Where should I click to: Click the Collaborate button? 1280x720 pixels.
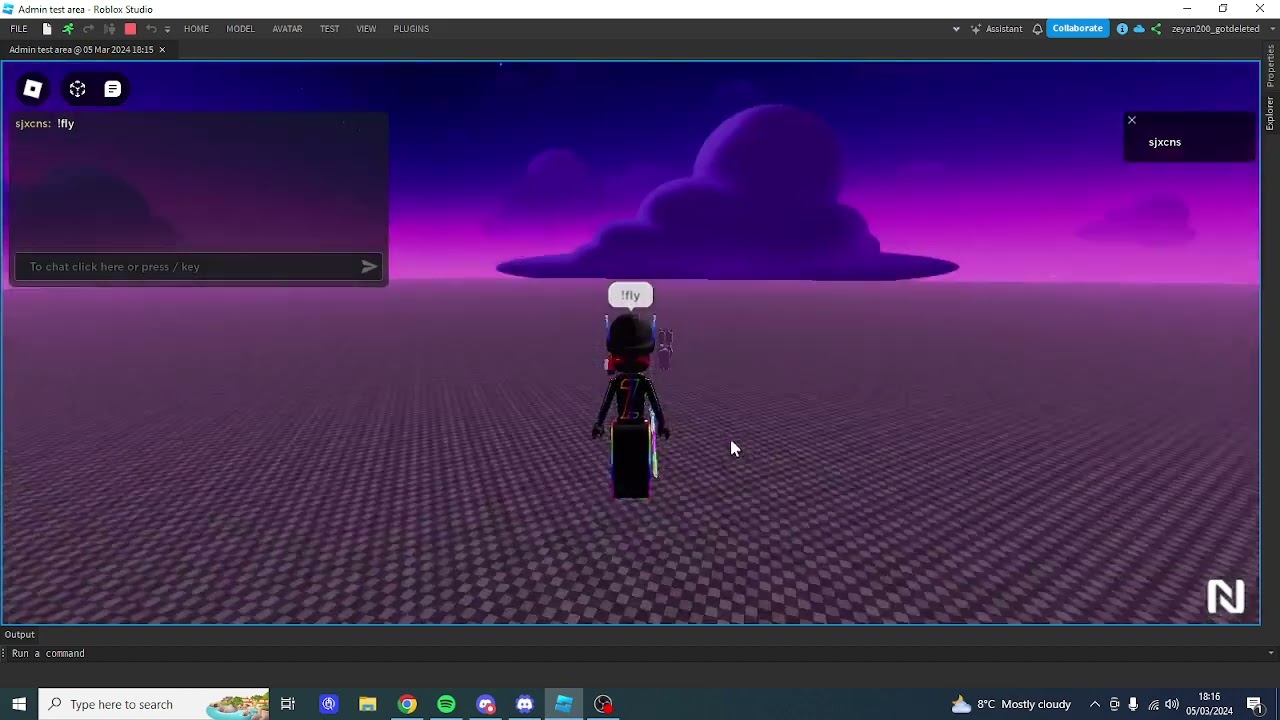(1077, 29)
